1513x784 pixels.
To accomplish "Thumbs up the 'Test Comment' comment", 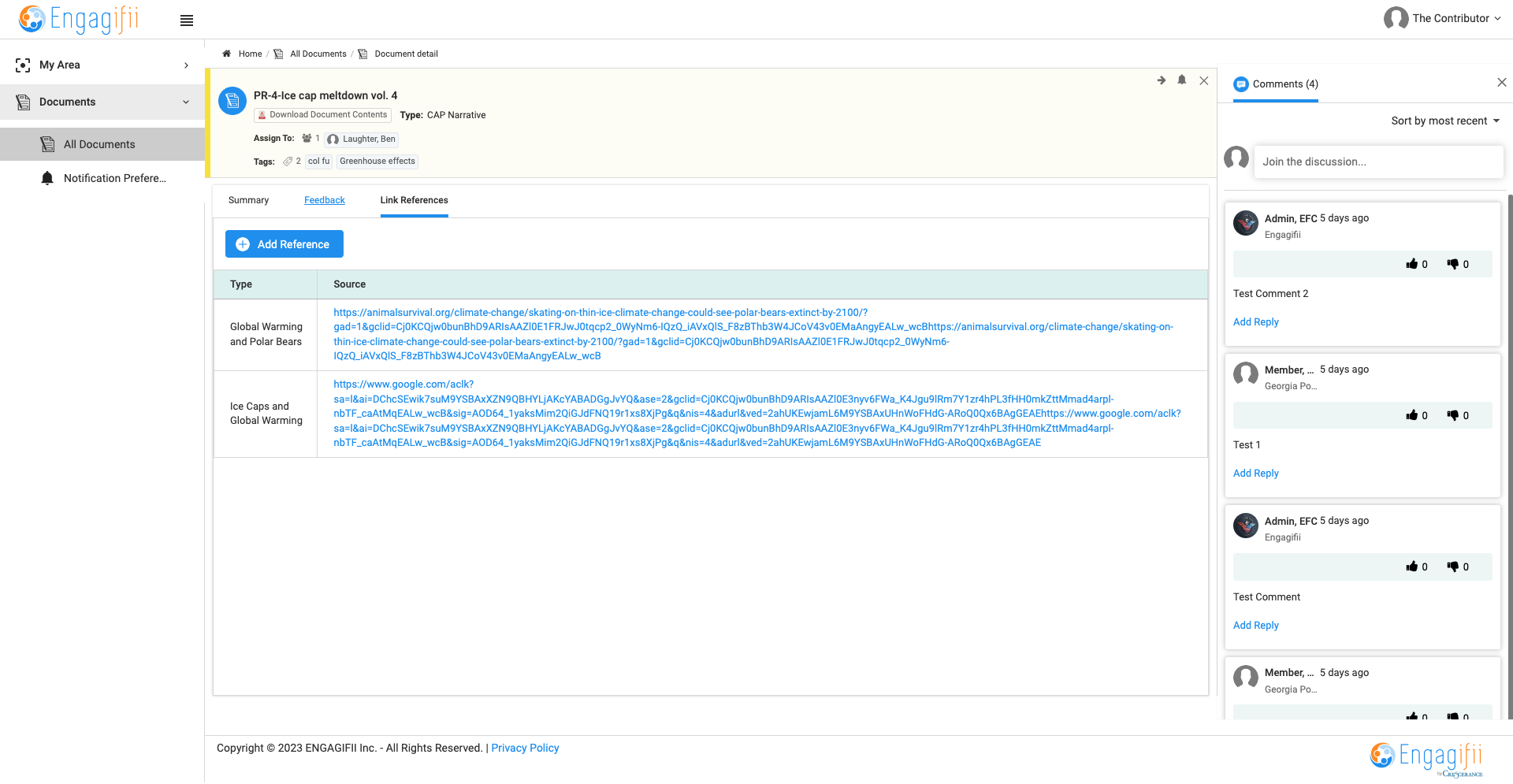I will coord(1412,567).
